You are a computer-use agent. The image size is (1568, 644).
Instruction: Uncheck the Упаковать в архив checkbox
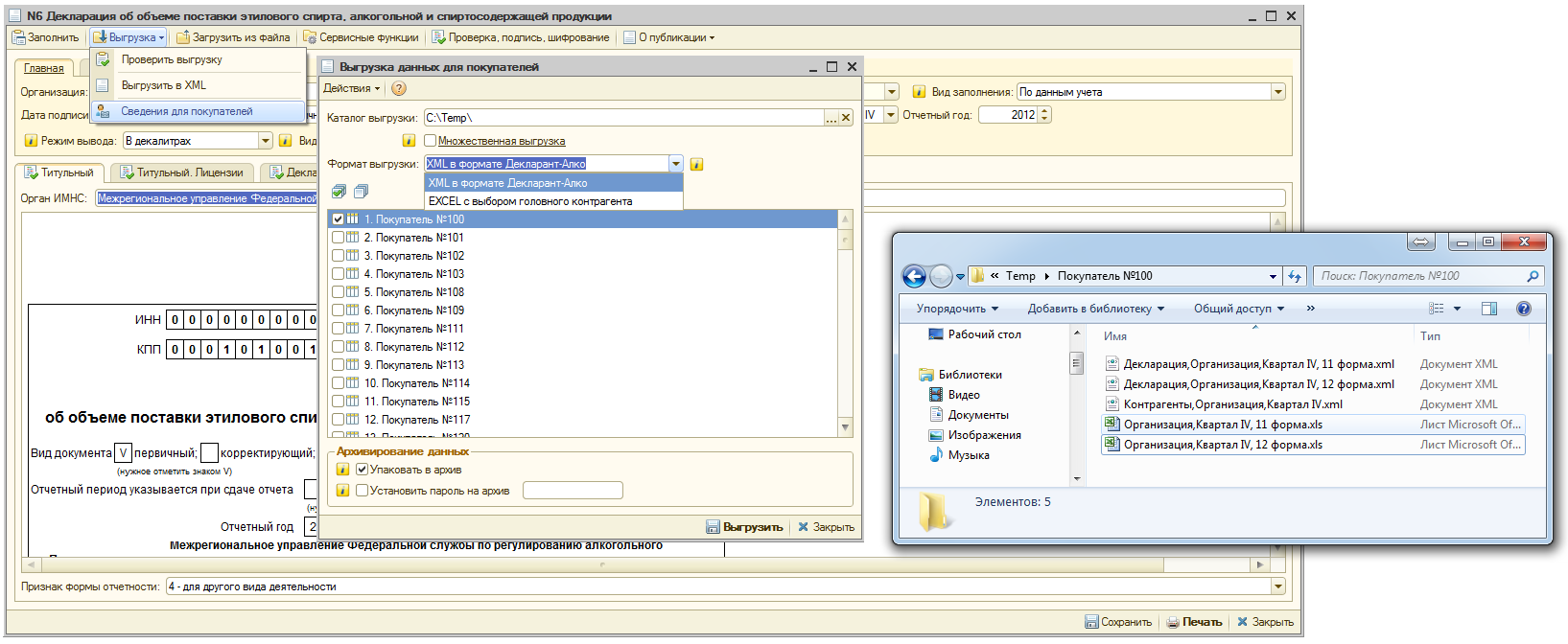coord(362,470)
